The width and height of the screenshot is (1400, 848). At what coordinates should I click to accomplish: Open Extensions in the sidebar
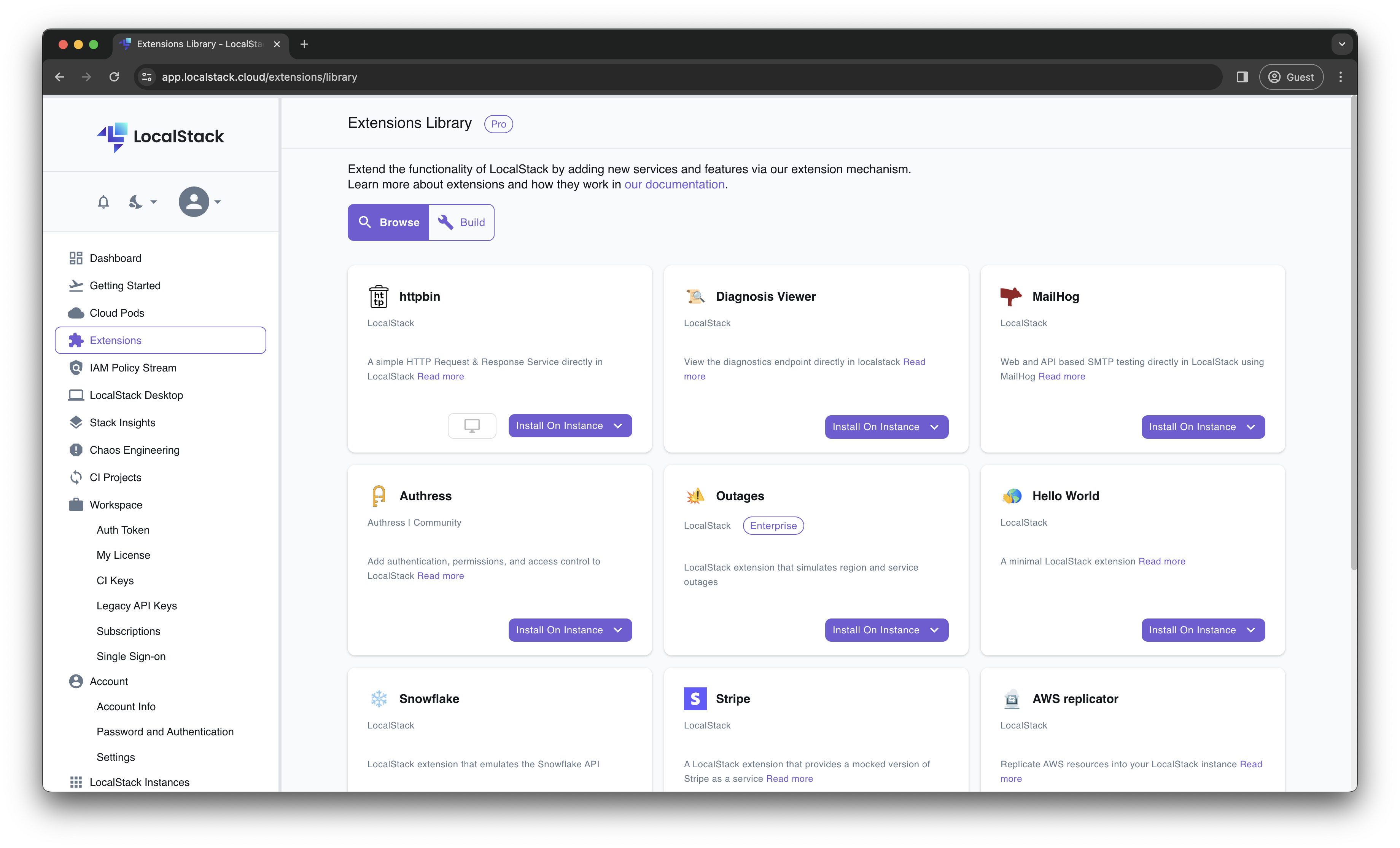115,340
